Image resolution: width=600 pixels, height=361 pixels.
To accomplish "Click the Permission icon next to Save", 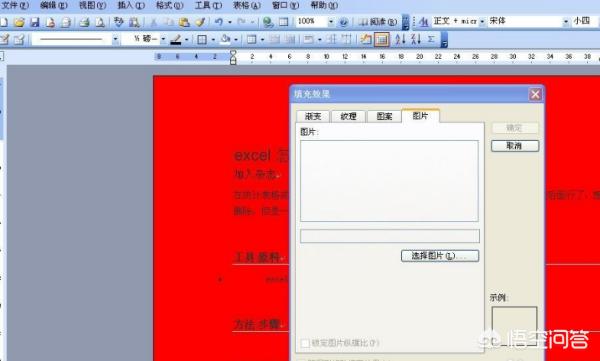I will coord(50,22).
